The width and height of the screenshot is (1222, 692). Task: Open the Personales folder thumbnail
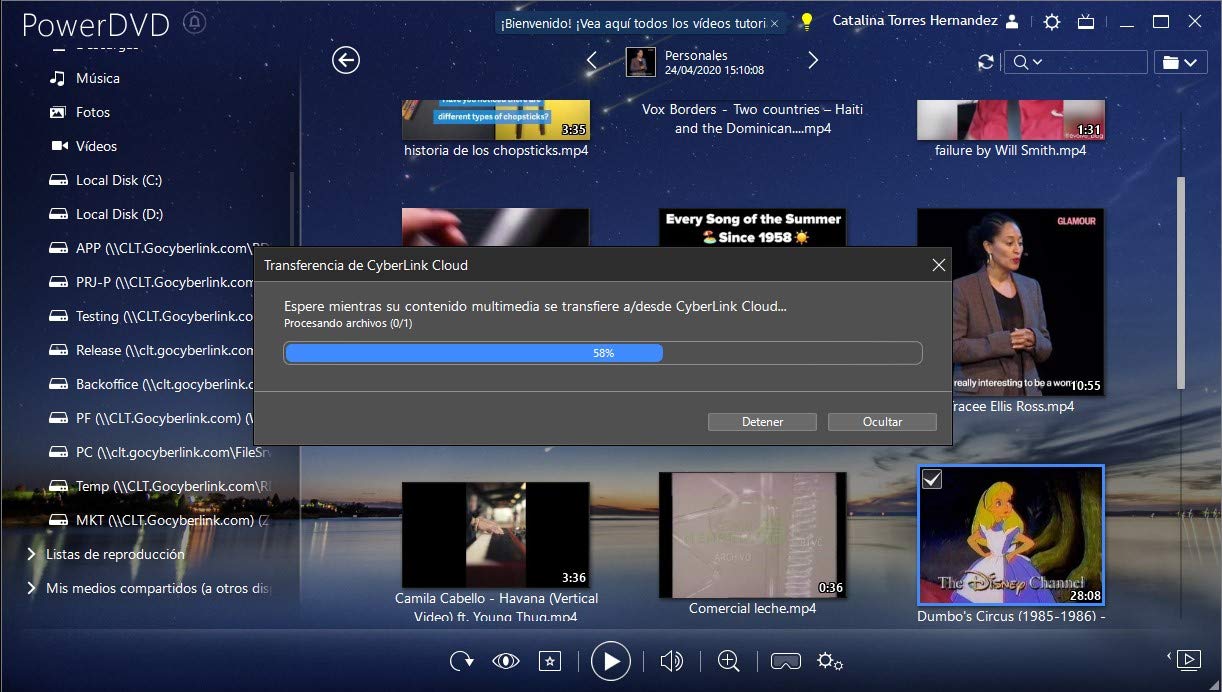(641, 62)
